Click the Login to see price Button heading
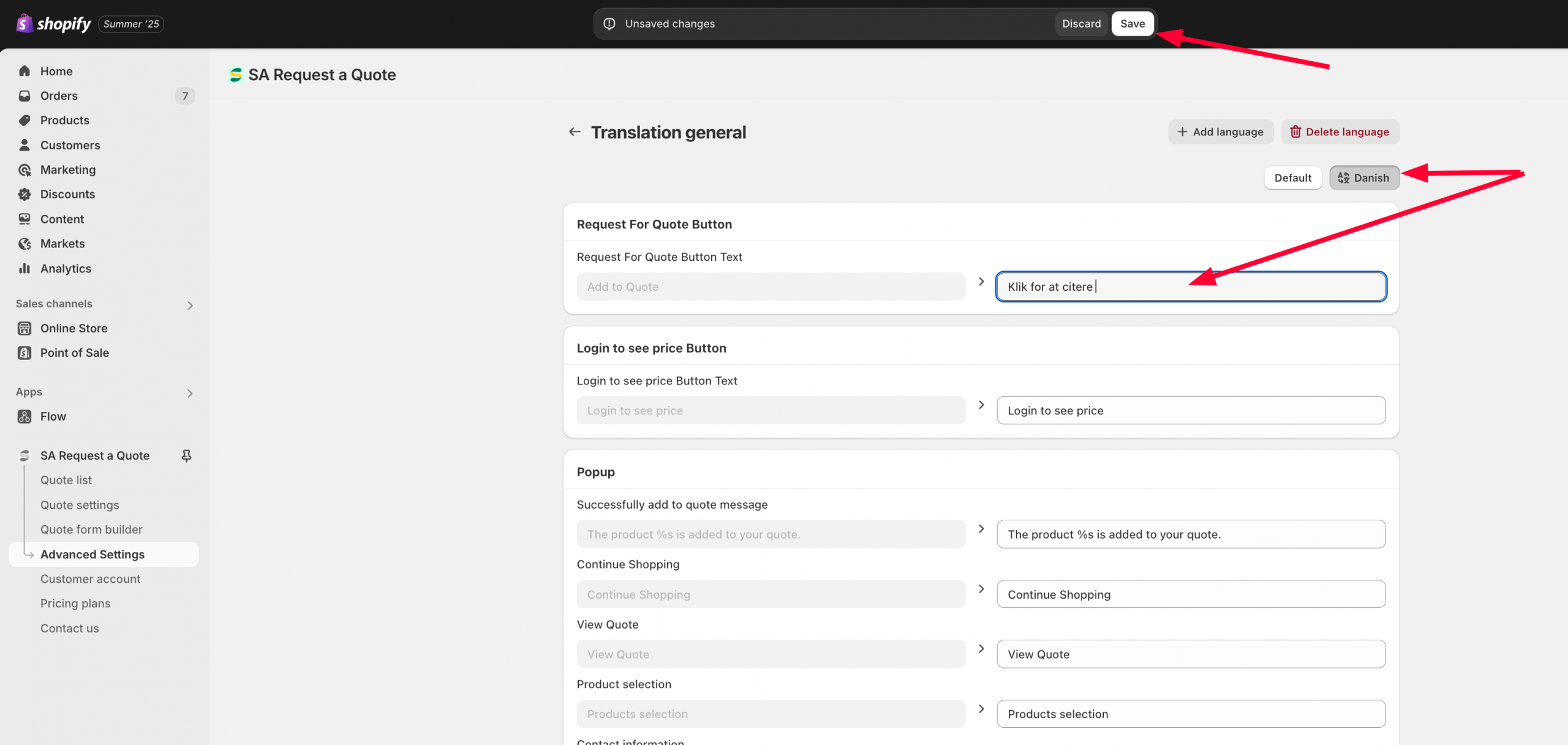1568x745 pixels. pos(651,348)
